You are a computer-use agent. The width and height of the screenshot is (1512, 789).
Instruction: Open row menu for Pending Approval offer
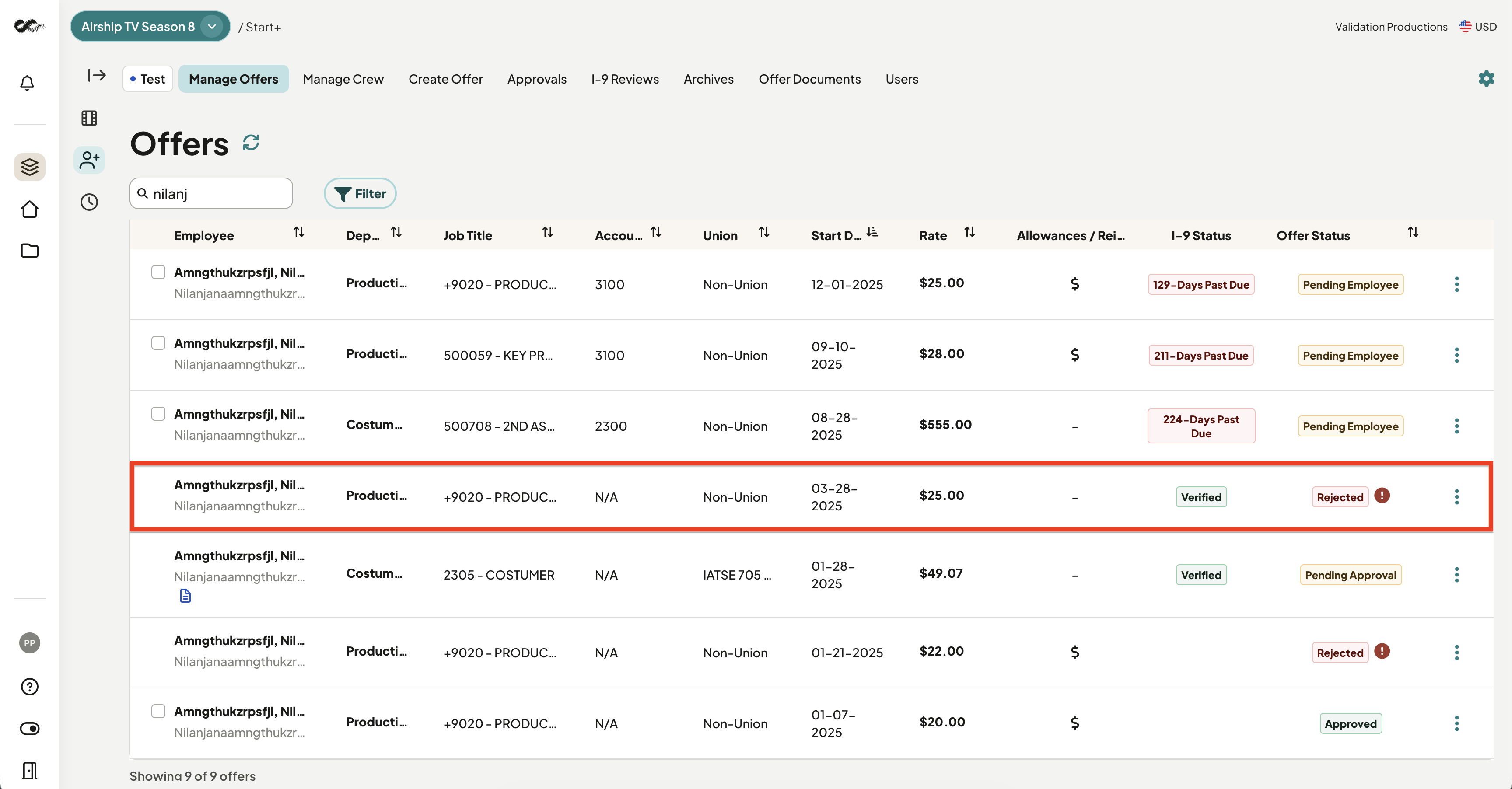(x=1457, y=575)
